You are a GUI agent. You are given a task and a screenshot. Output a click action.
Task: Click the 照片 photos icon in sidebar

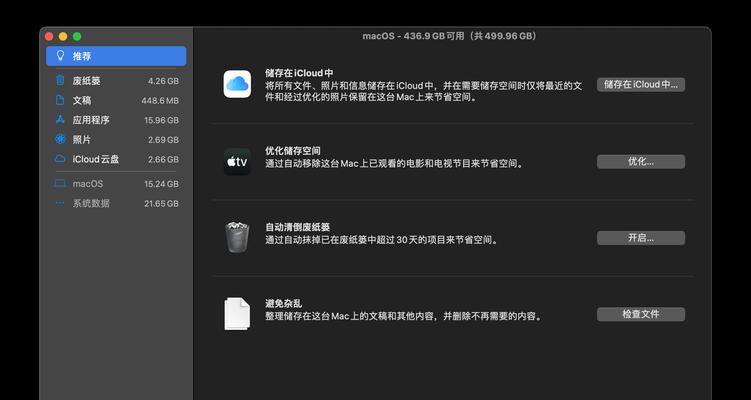[60, 139]
